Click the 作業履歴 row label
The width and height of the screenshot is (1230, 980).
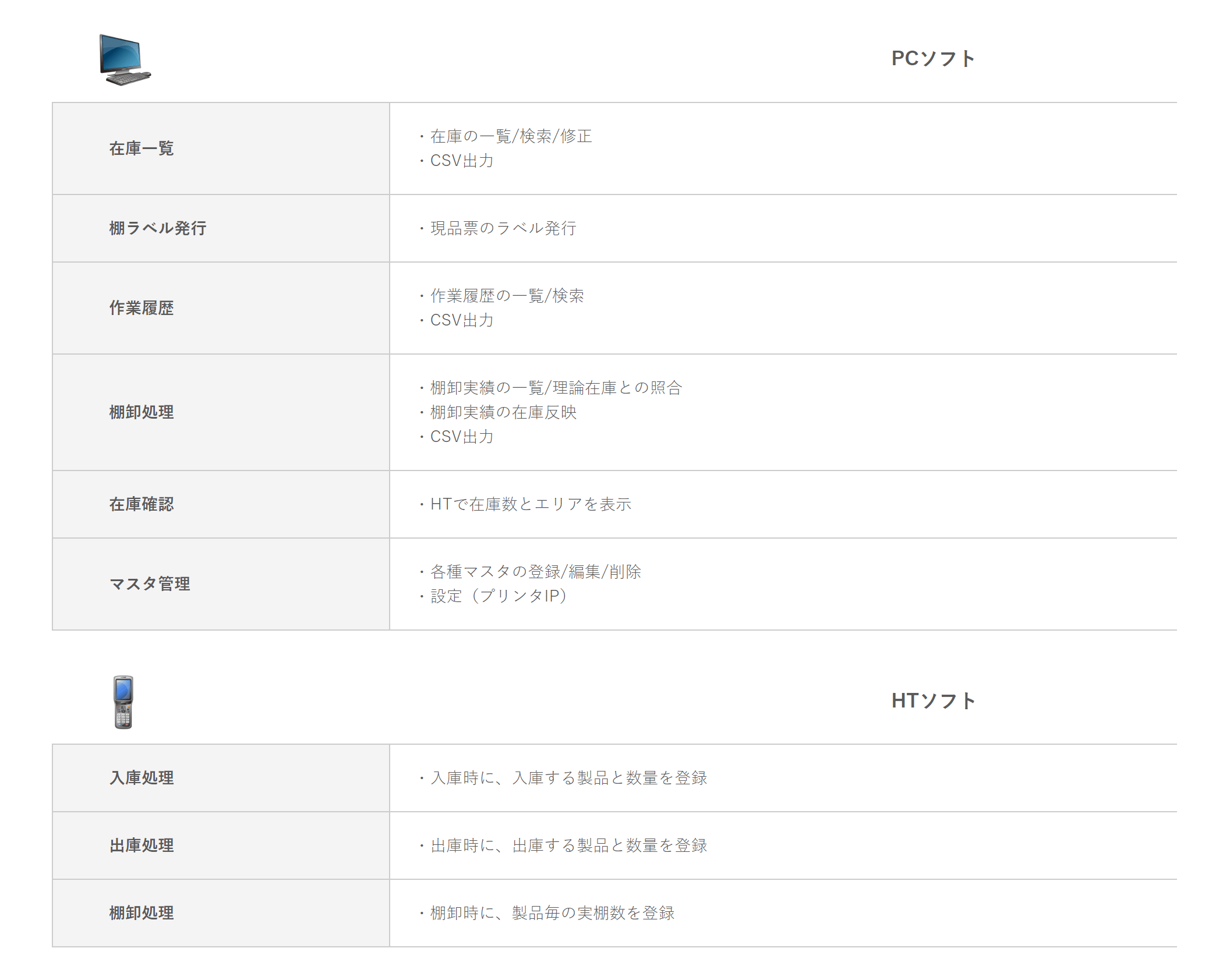(x=142, y=308)
